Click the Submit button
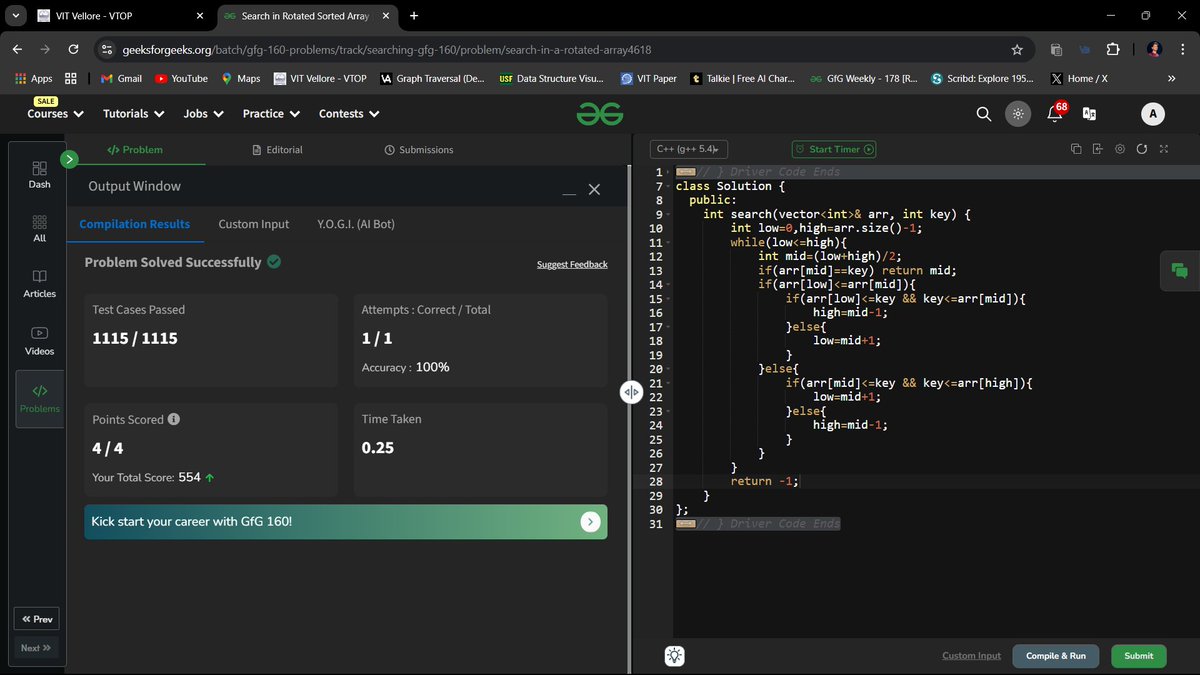The height and width of the screenshot is (675, 1200). (x=1139, y=656)
